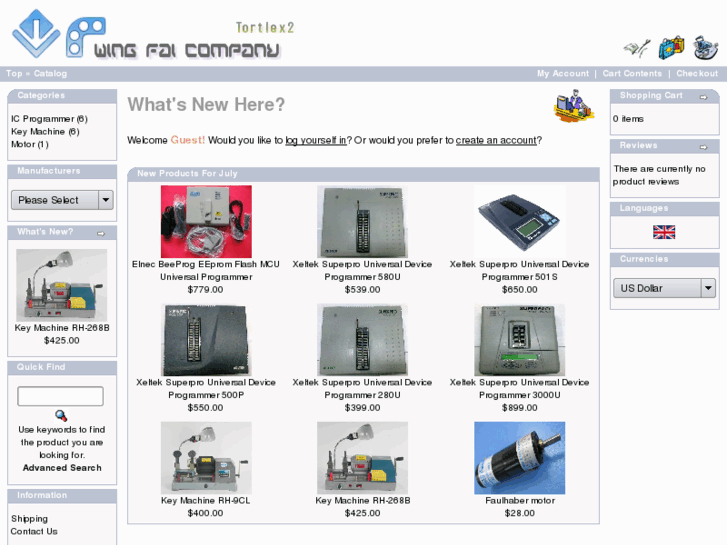Open My Account in navigation bar
This screenshot has height=545, width=727.
[x=563, y=73]
